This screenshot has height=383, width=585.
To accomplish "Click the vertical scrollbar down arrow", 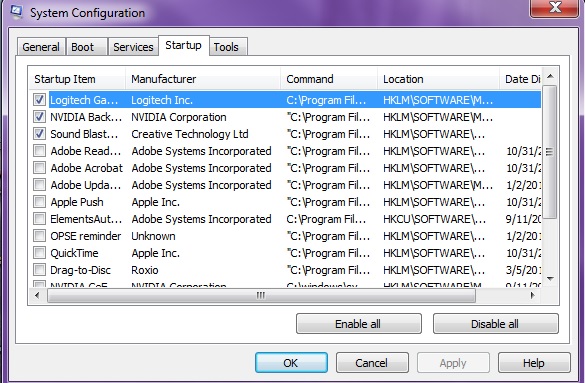I will [x=550, y=278].
